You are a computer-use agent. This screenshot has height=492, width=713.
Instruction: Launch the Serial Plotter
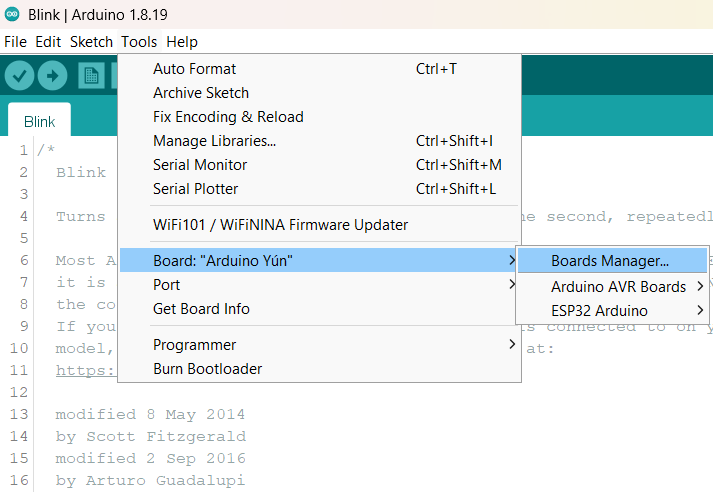(319, 189)
